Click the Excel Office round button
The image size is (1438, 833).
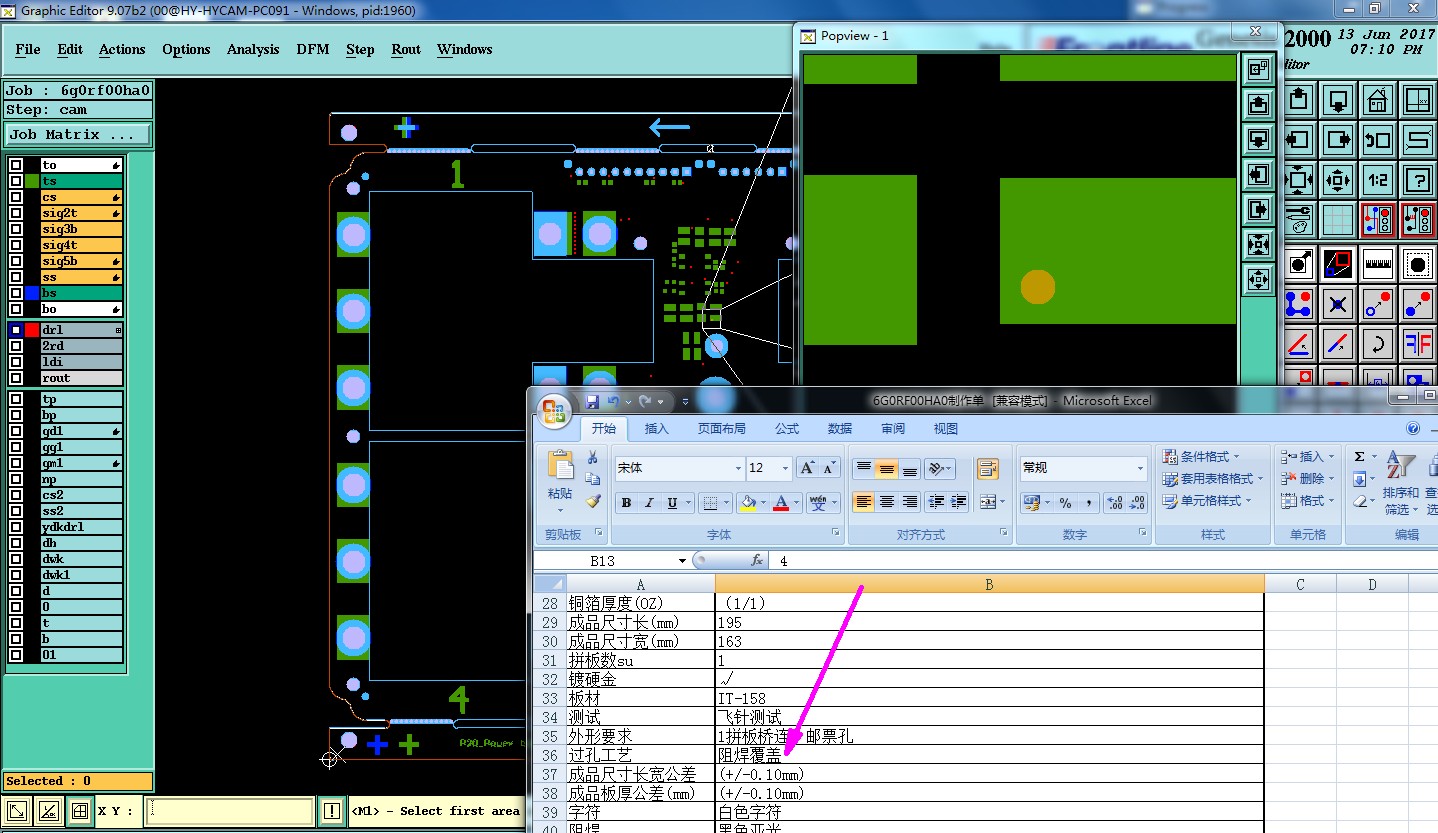coord(554,409)
